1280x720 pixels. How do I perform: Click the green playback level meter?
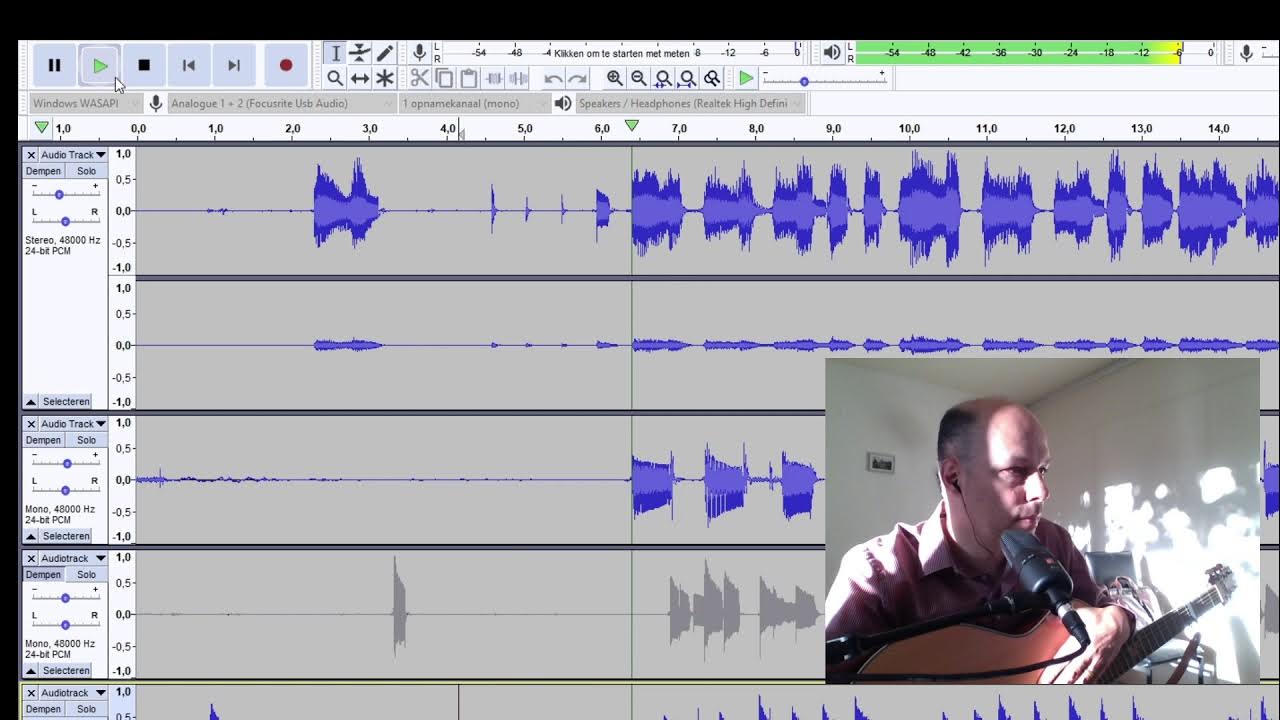tap(1035, 52)
